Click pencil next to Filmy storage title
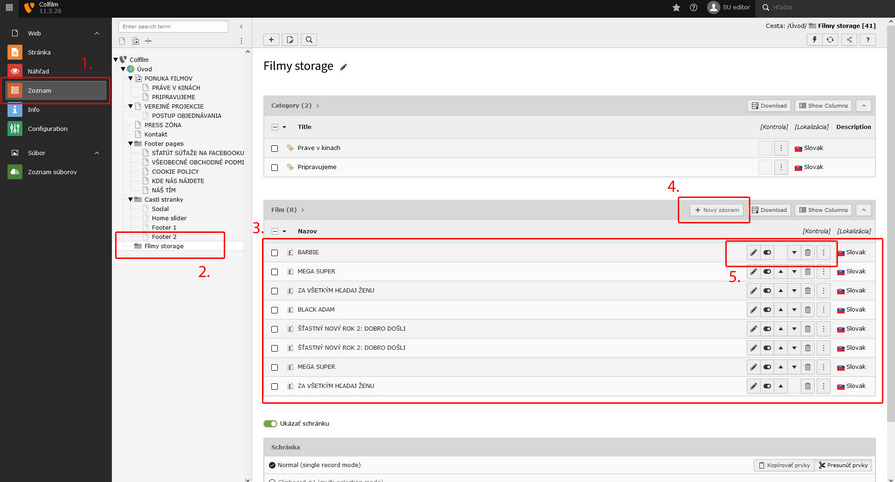This screenshot has height=482, width=895. (344, 67)
